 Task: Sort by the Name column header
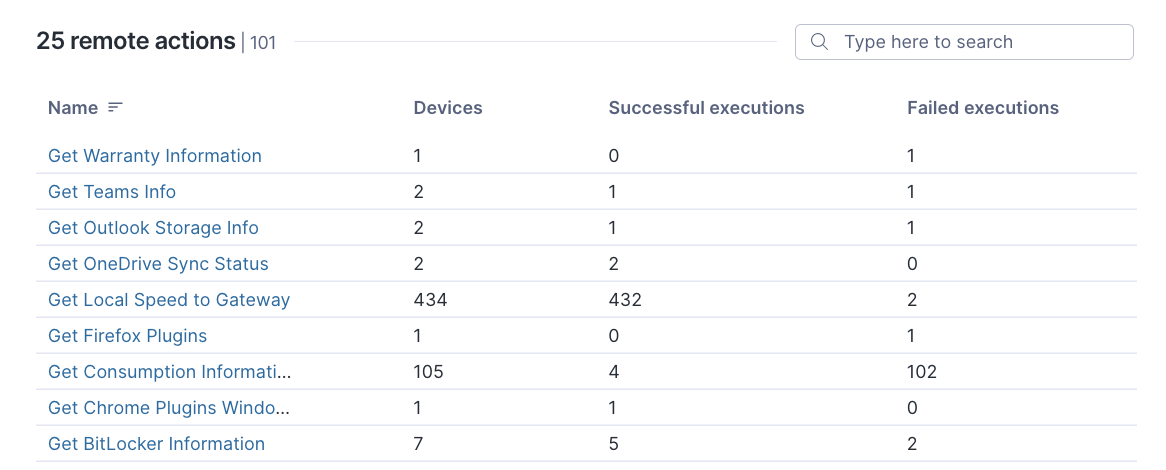(x=73, y=108)
